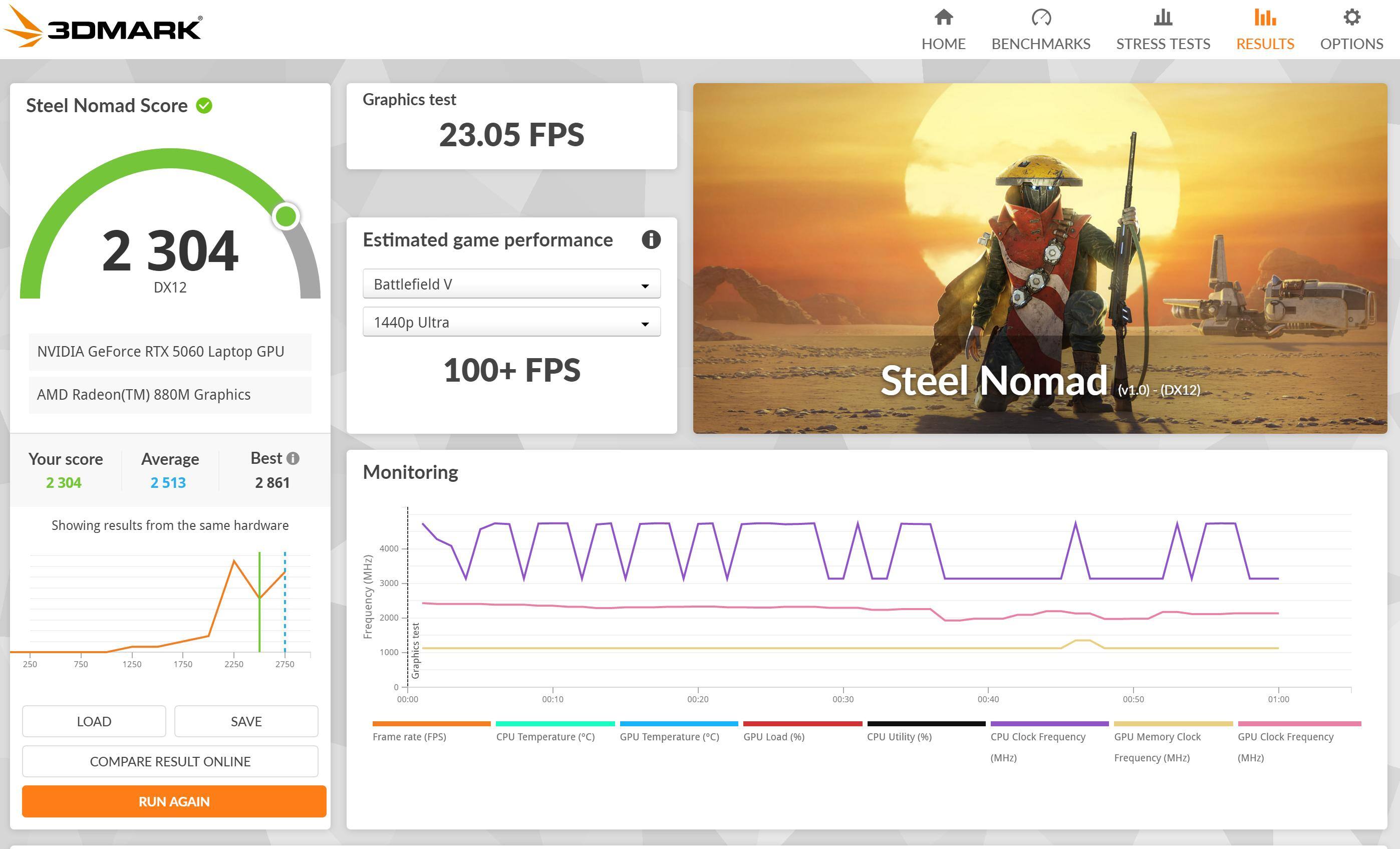Click the Steel Nomad benchmark artwork

point(1040,258)
